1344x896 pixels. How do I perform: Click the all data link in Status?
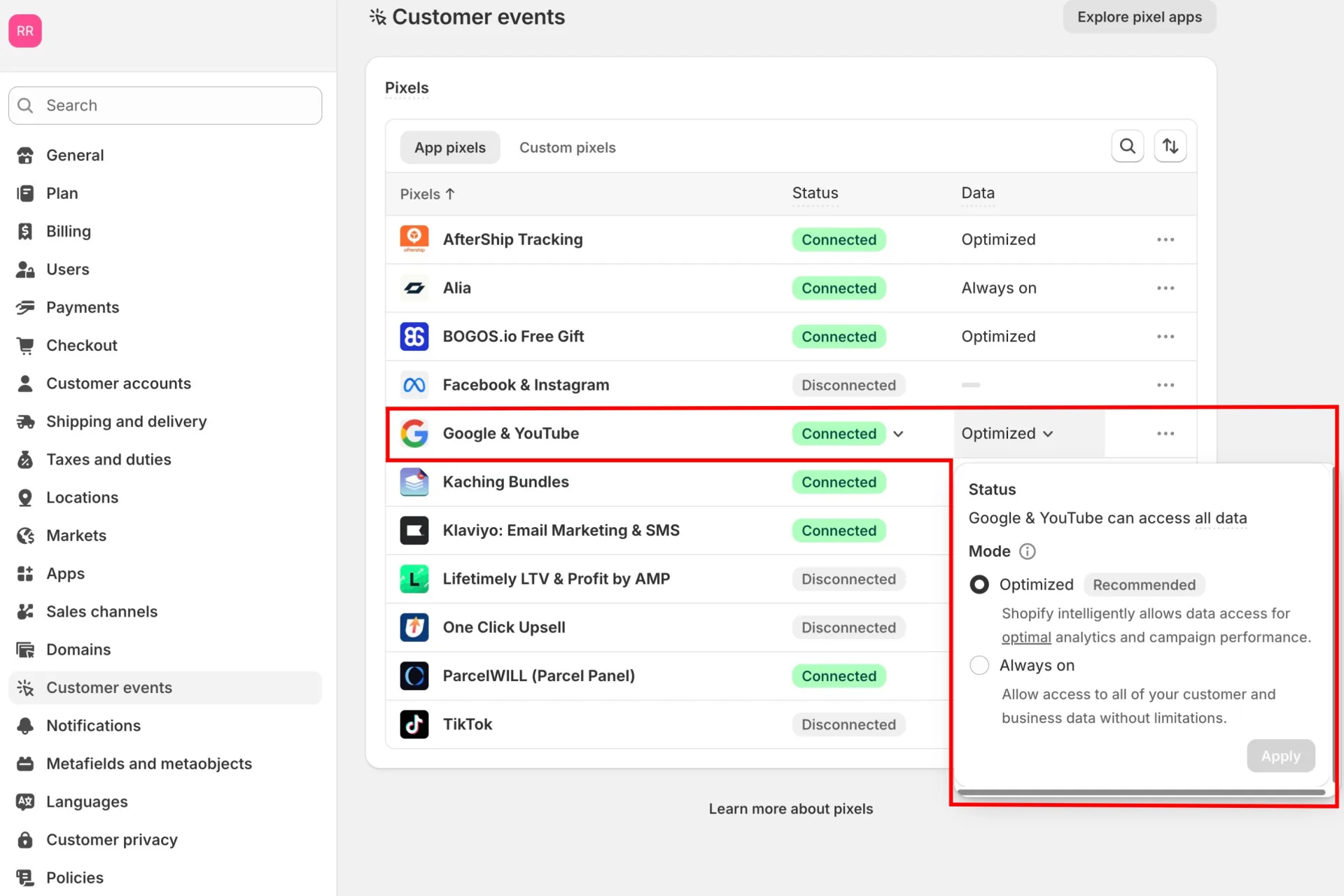1221,518
